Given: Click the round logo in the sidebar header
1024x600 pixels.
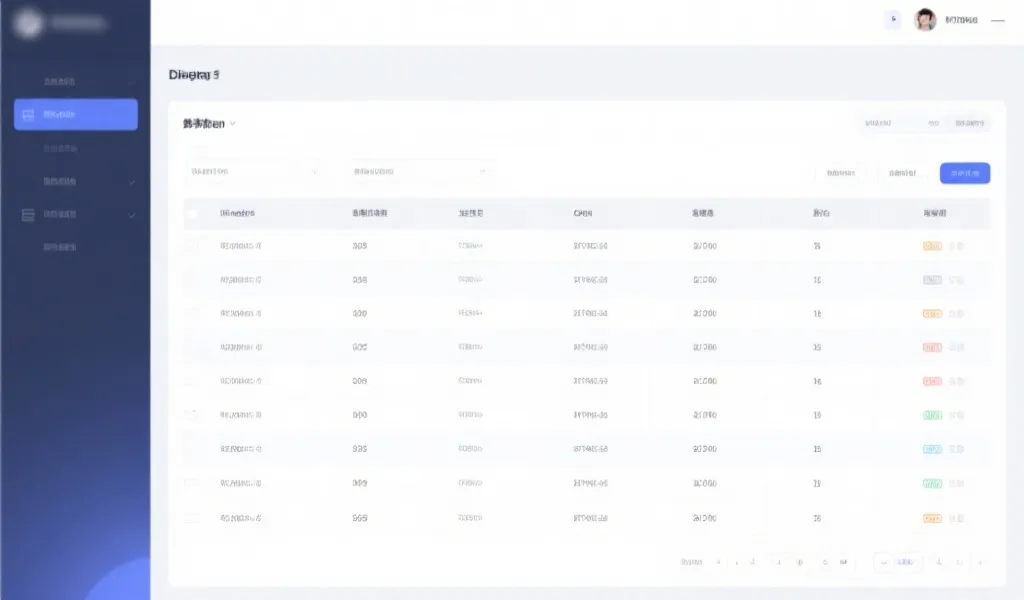Looking at the screenshot, I should (x=28, y=22).
